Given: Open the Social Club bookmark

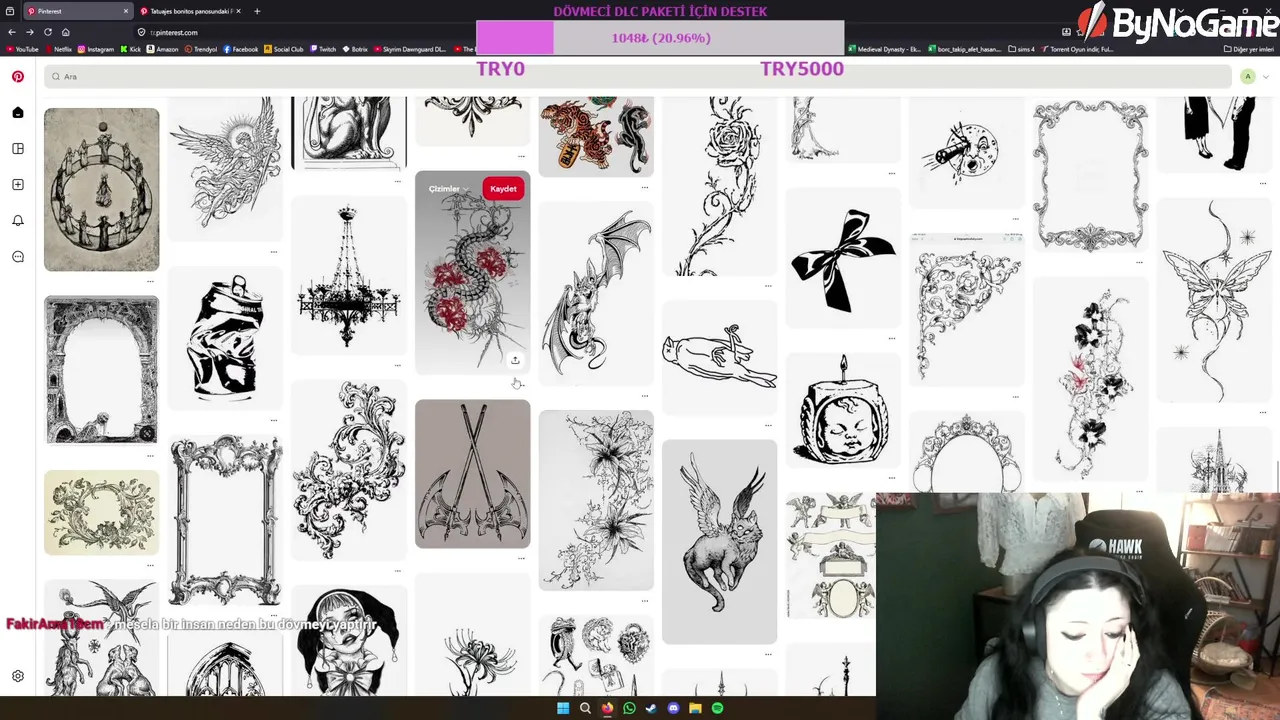Looking at the screenshot, I should pos(284,49).
